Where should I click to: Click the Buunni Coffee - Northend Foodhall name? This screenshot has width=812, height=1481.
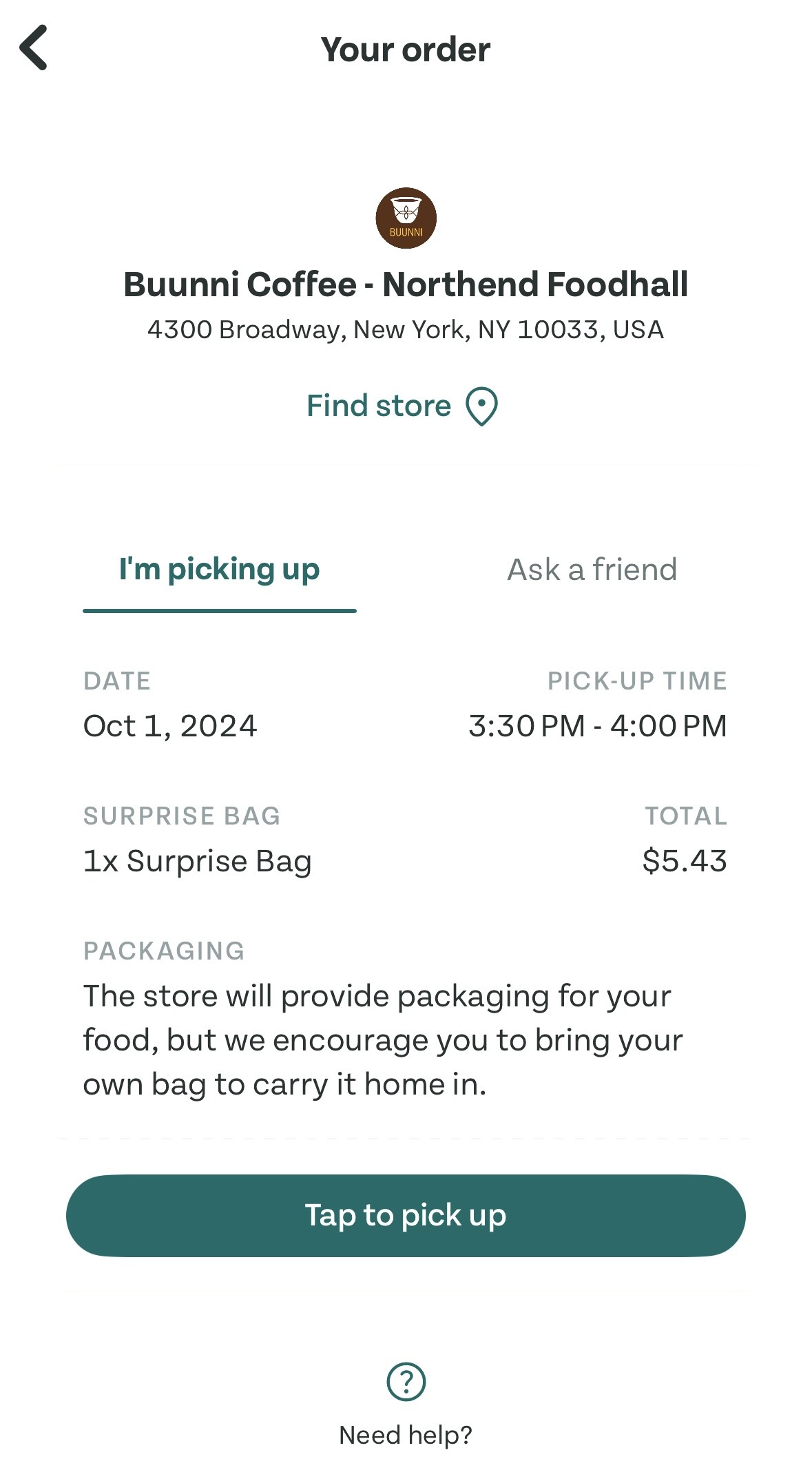(x=406, y=284)
